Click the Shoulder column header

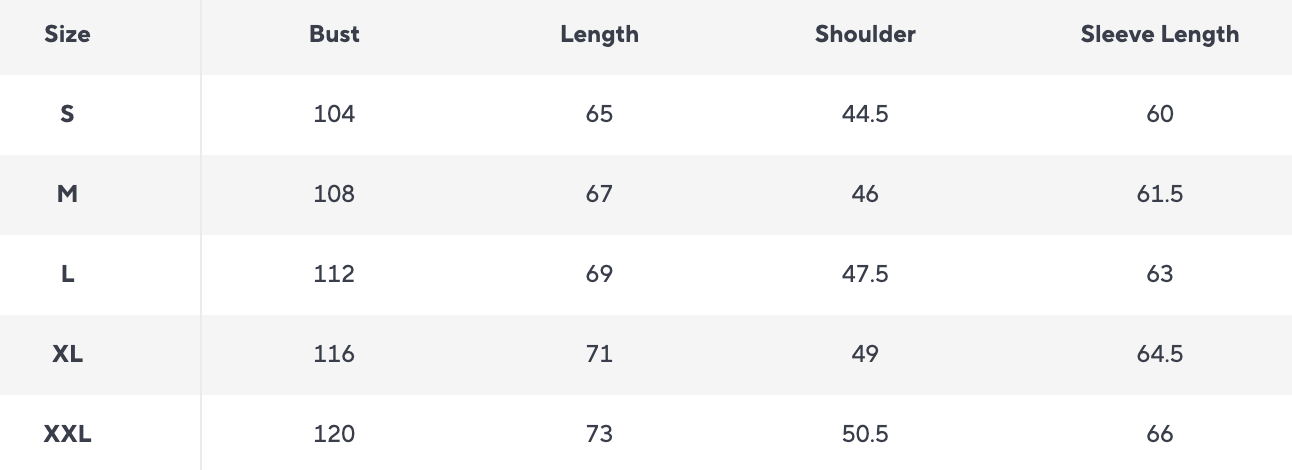(865, 34)
